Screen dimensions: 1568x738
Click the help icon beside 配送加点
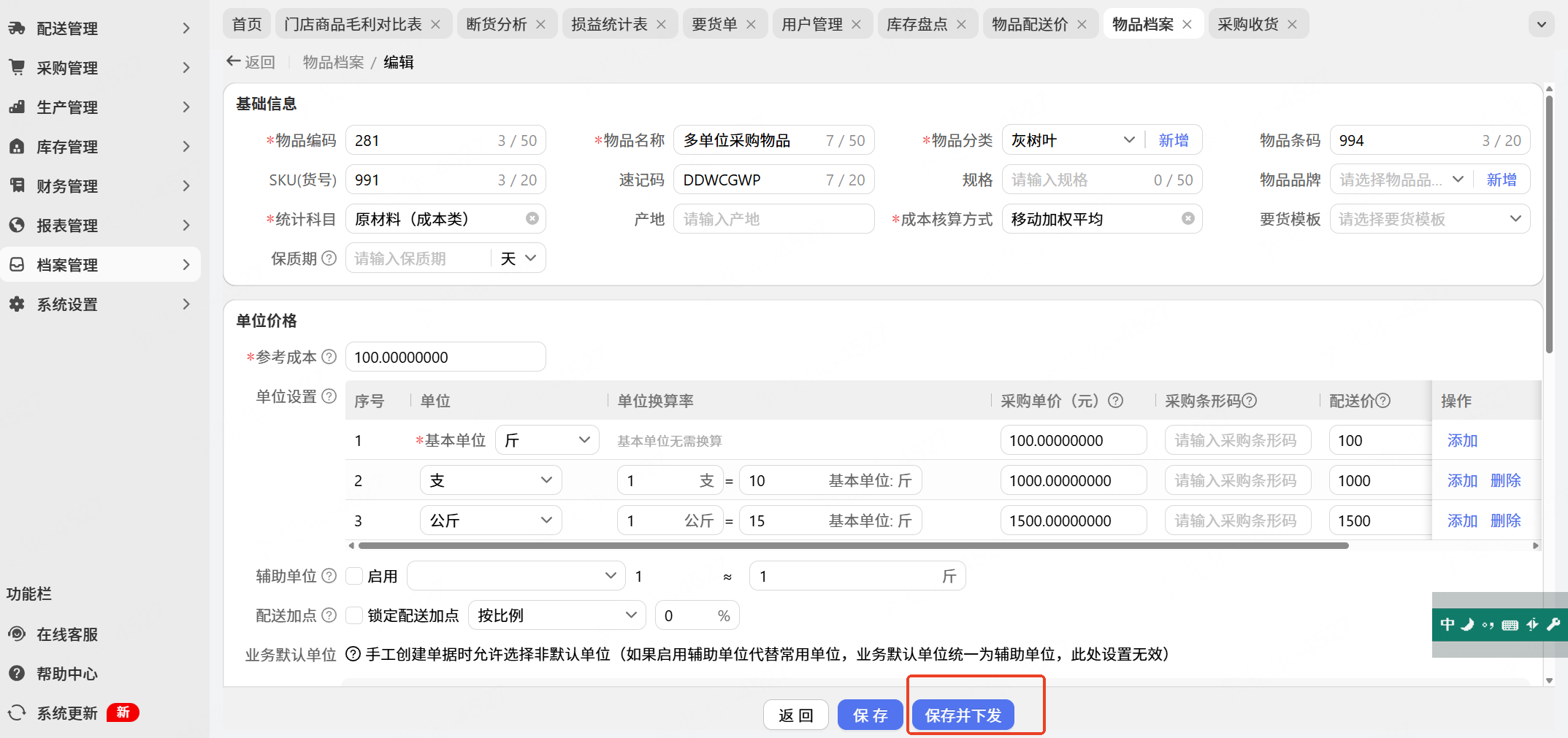pos(329,615)
